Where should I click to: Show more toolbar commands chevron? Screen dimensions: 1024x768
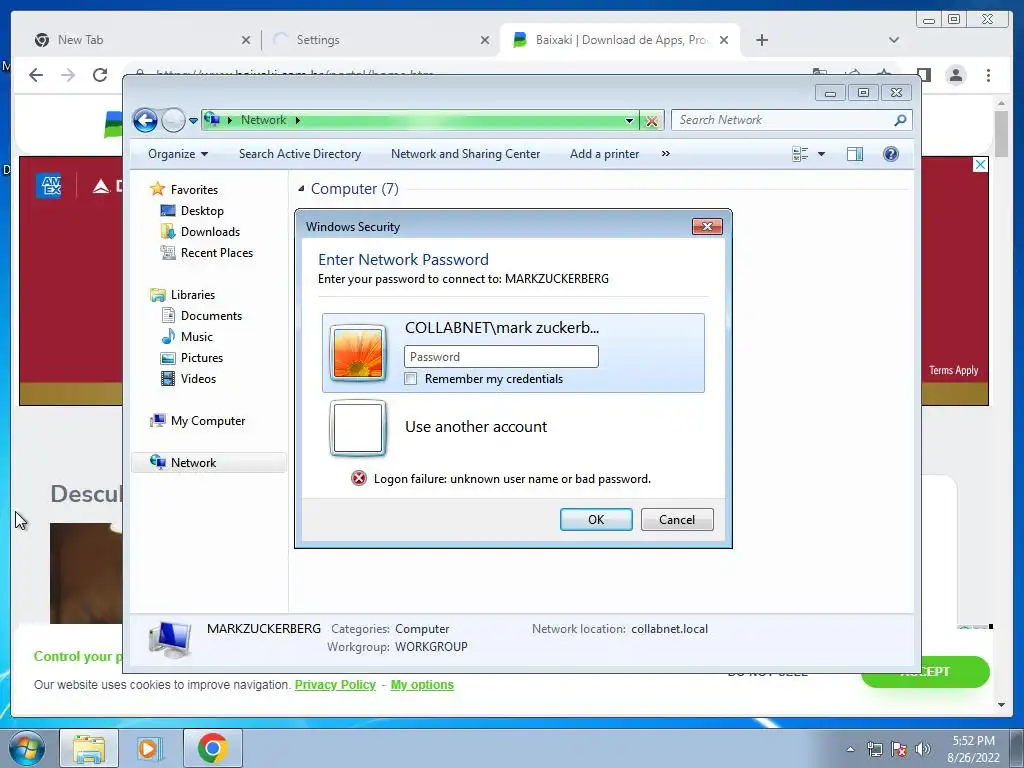point(665,154)
